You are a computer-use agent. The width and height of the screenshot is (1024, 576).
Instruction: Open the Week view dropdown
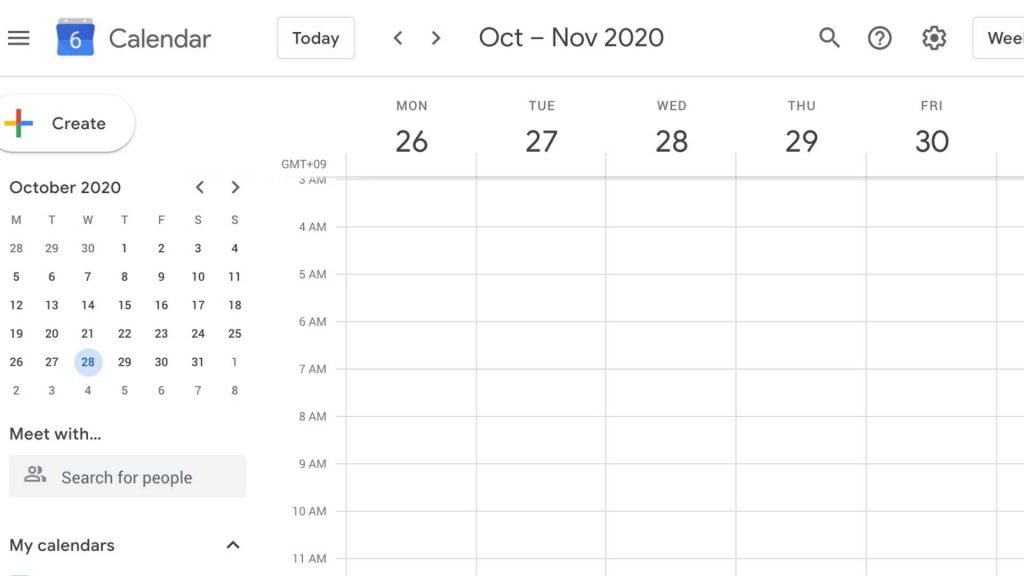[x=998, y=38]
